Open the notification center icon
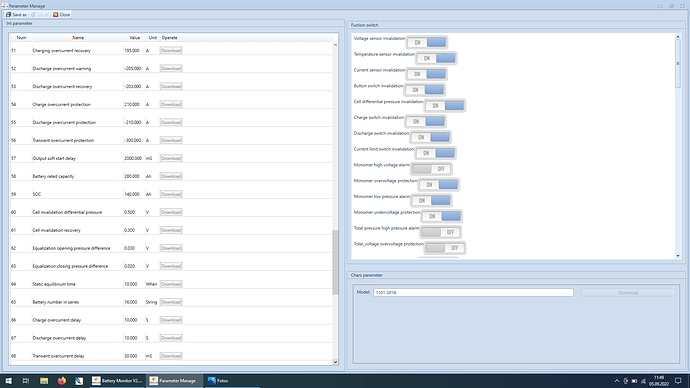This screenshot has width=690, height=388. [678, 381]
